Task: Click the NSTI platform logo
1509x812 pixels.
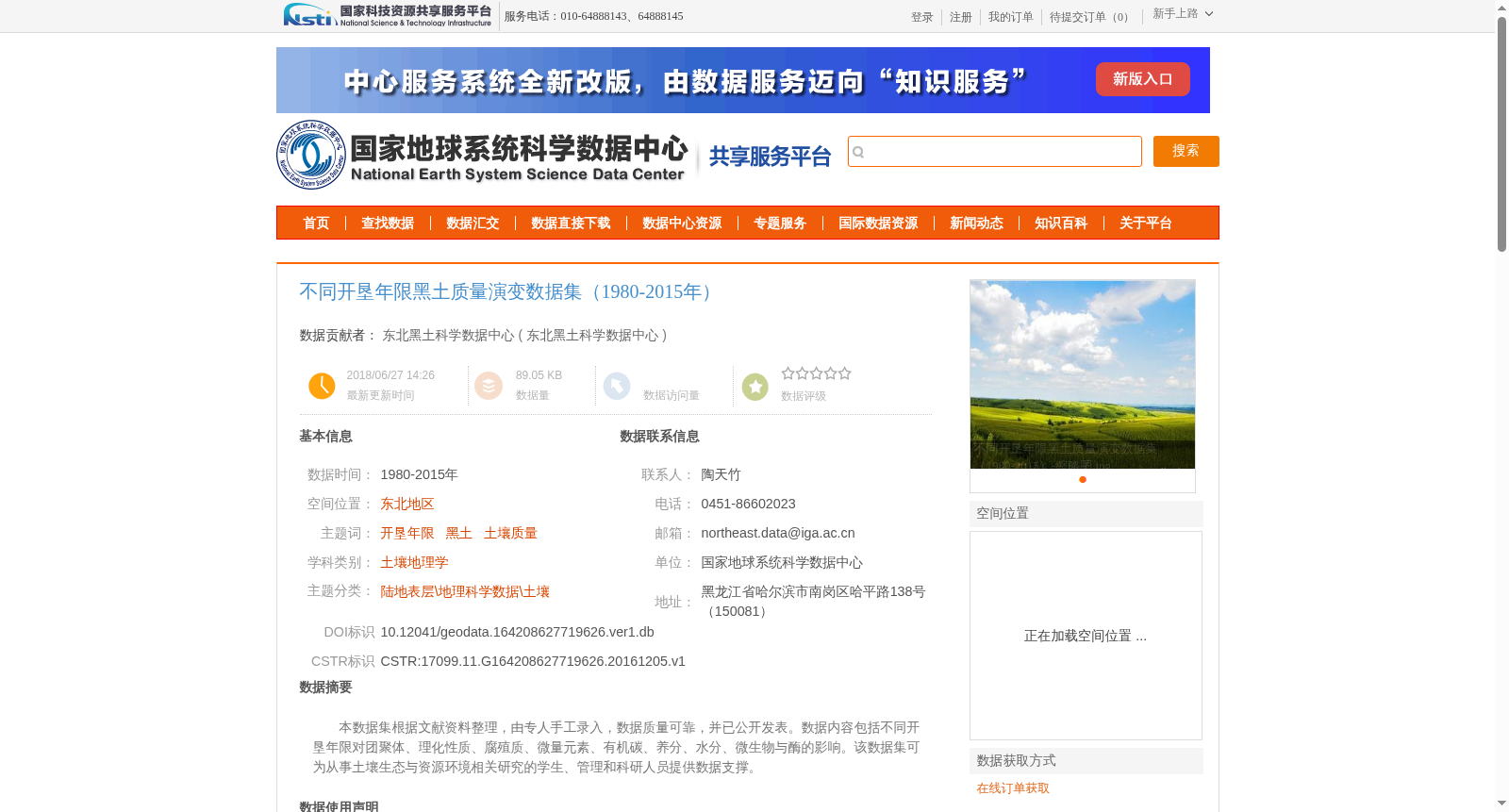Action: point(388,15)
